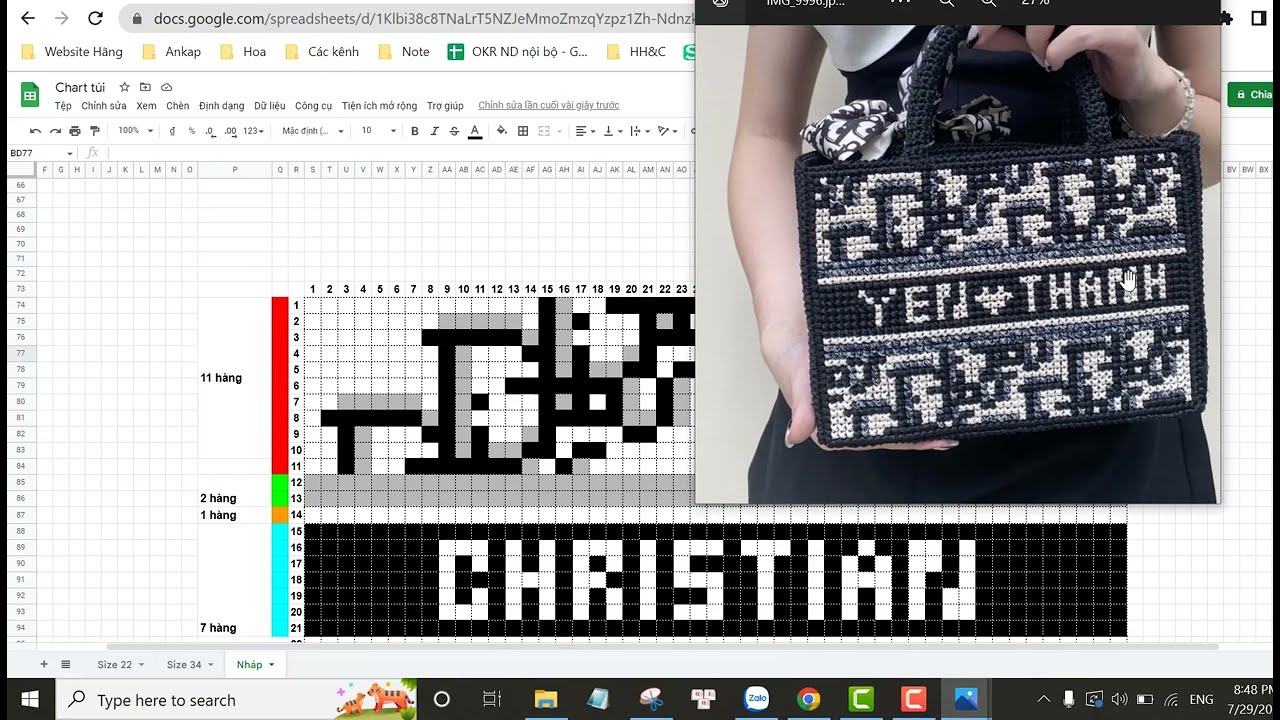
Task: Open the Ankap bookmark folder
Action: 172,52
